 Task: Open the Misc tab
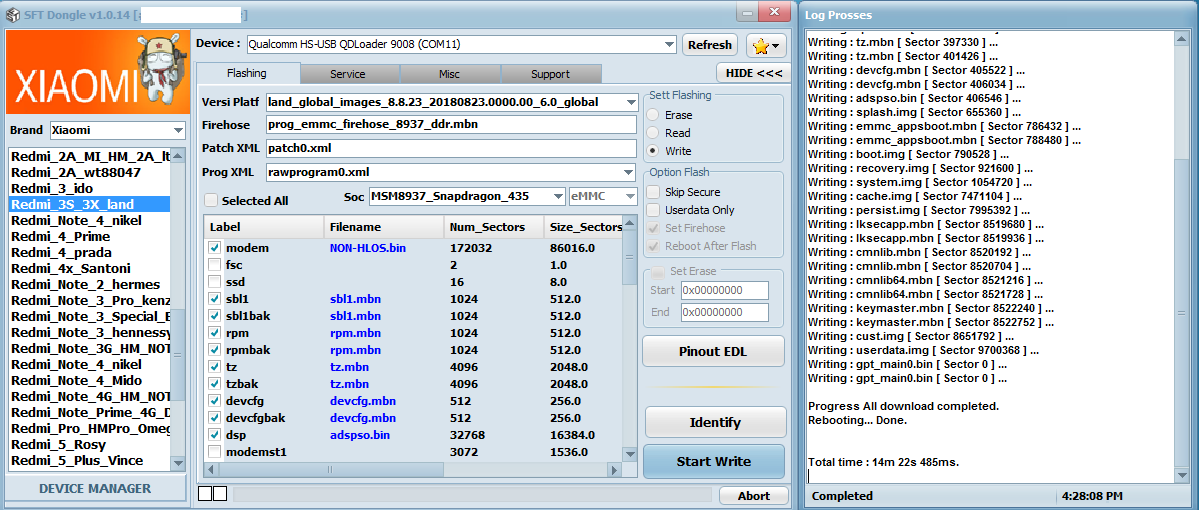pyautogui.click(x=449, y=74)
